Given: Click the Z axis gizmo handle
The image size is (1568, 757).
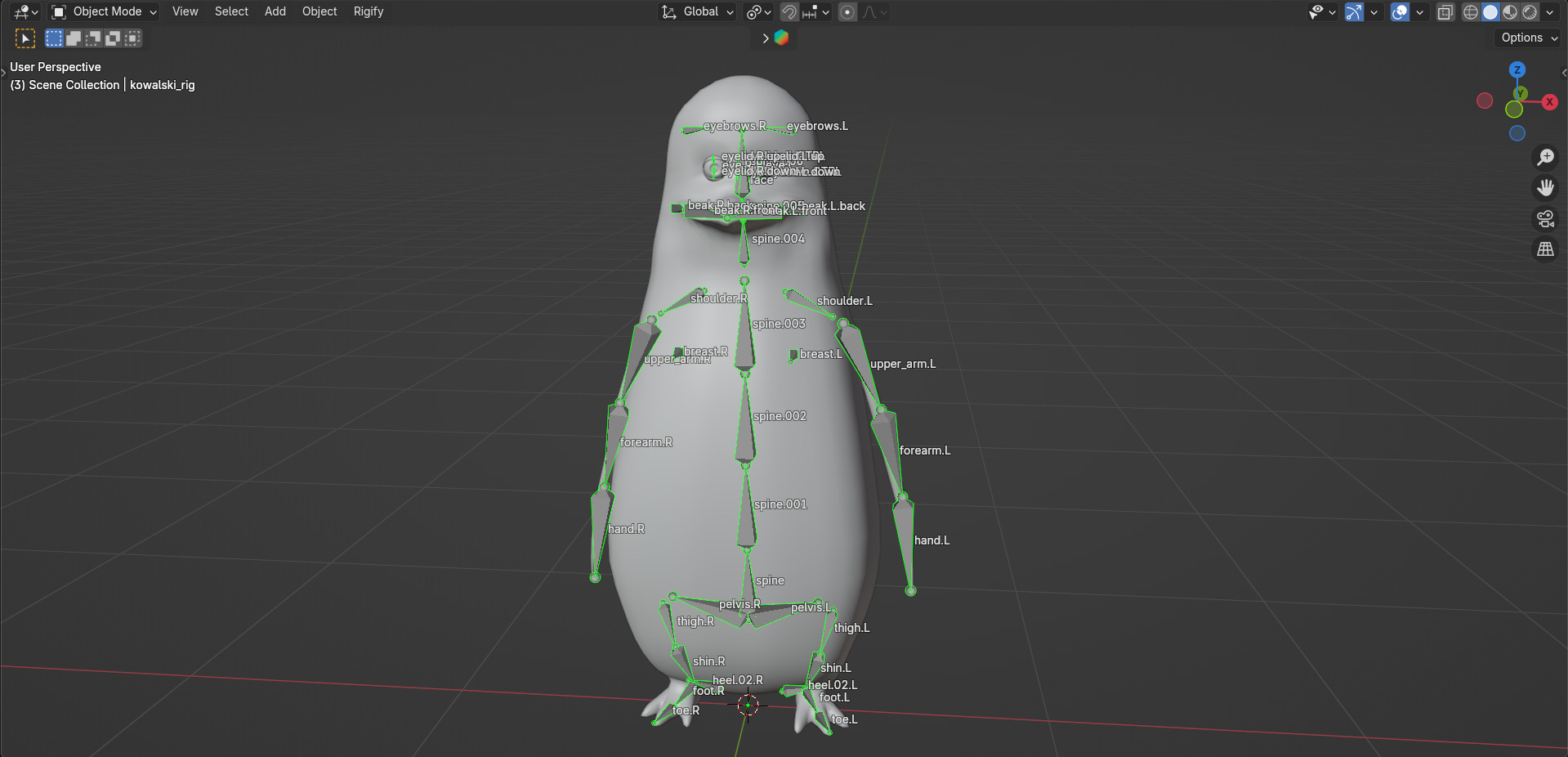Looking at the screenshot, I should (1517, 69).
